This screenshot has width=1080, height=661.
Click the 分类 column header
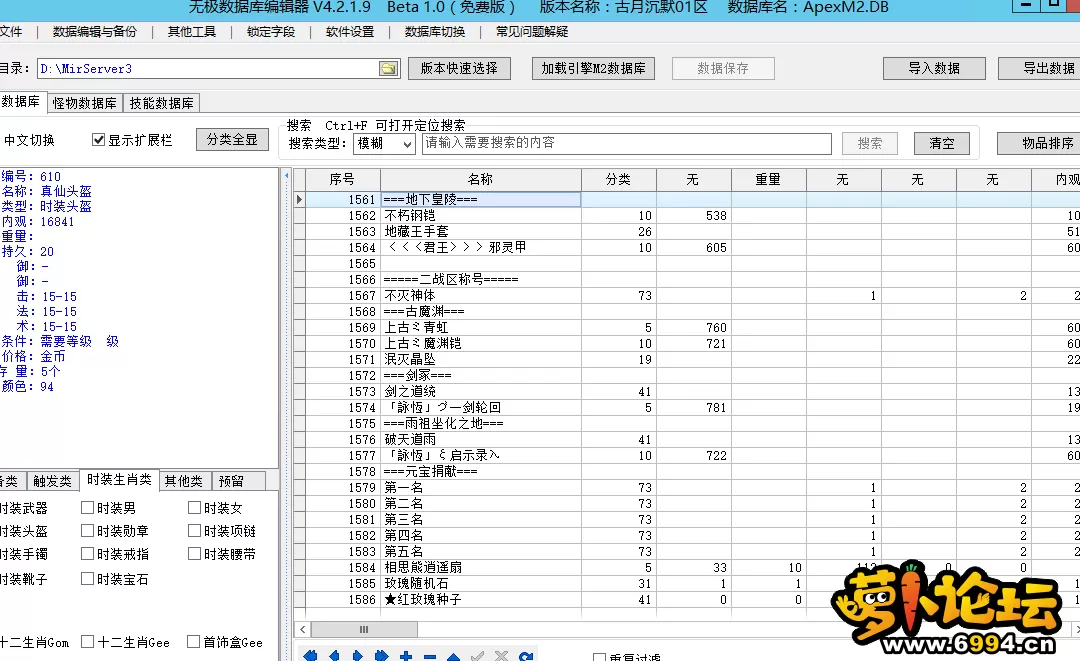[x=619, y=179]
